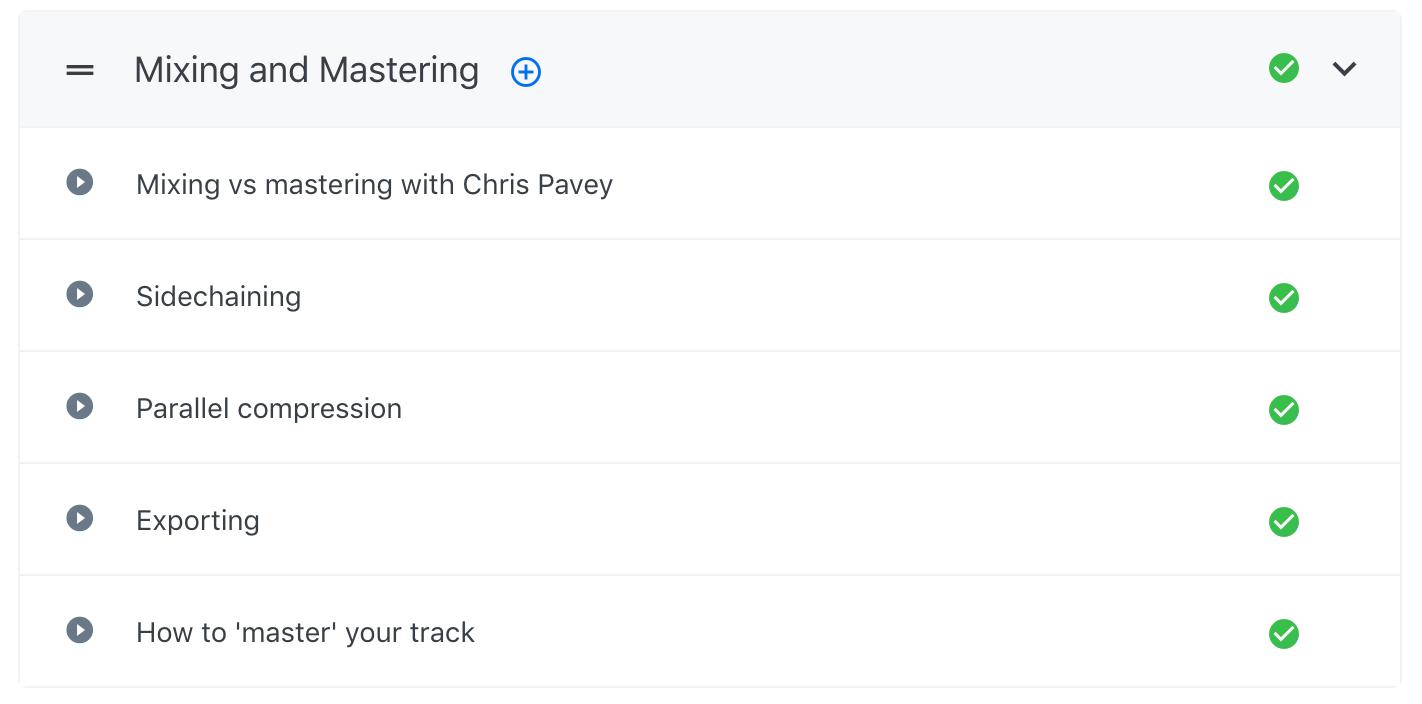Viewport: 1422px width, 704px height.
Task: Toggle completion check for How to 'master' your track
Action: tap(1284, 634)
